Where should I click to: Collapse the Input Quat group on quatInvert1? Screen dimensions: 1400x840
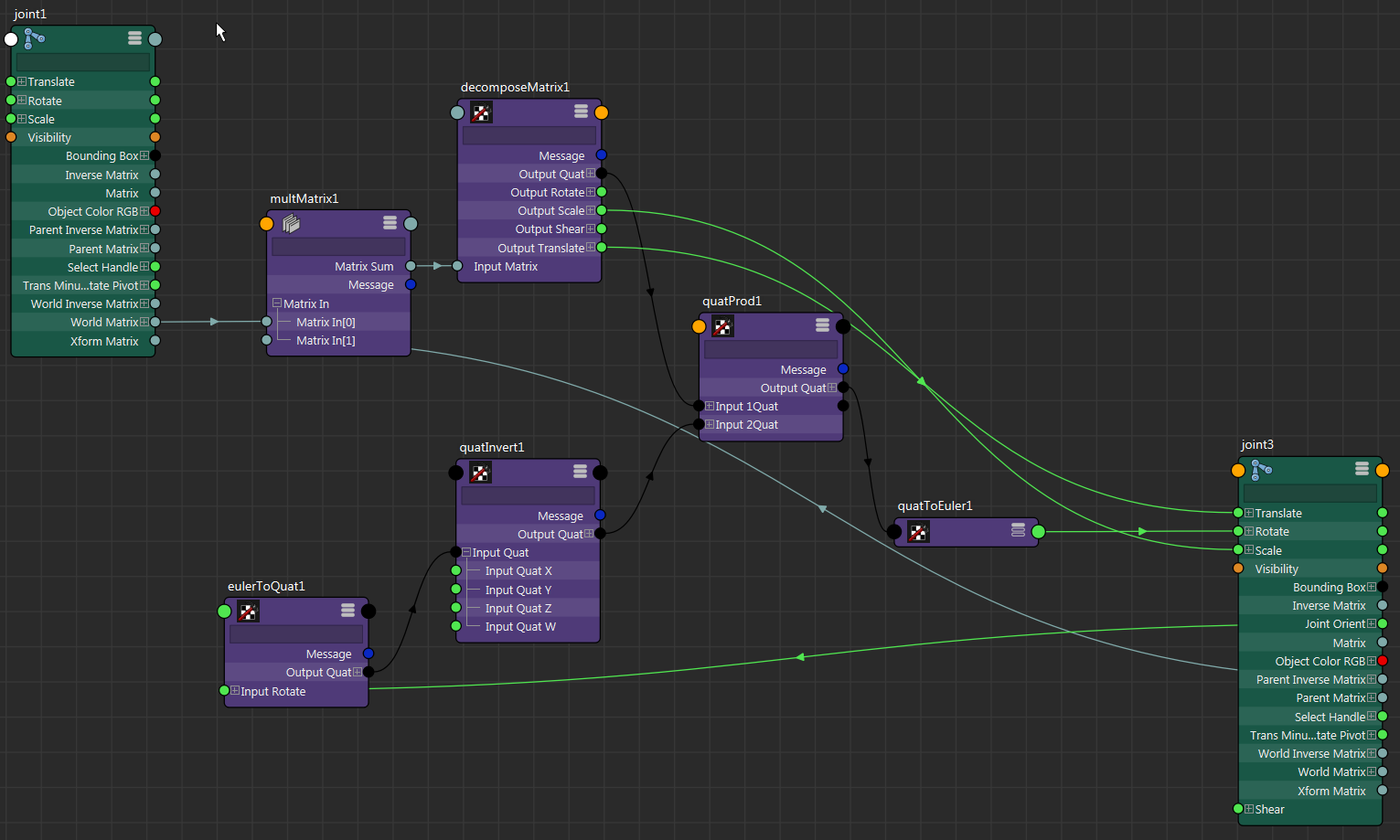coord(466,552)
